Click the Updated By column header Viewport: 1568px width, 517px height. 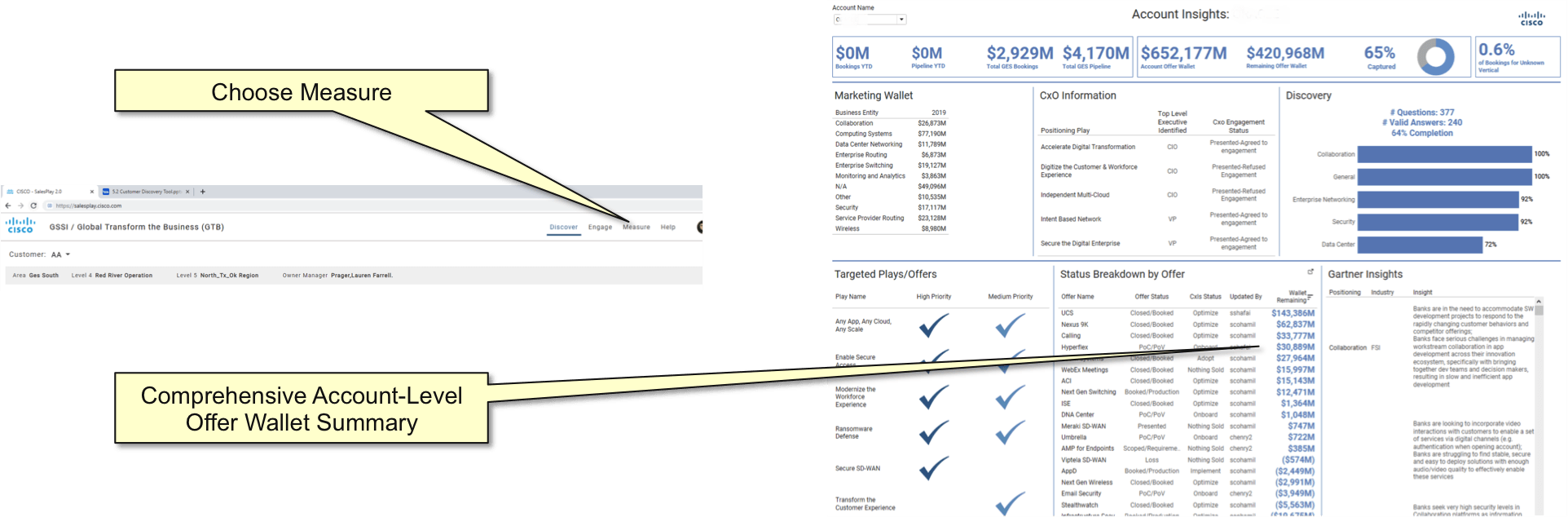tap(1245, 297)
